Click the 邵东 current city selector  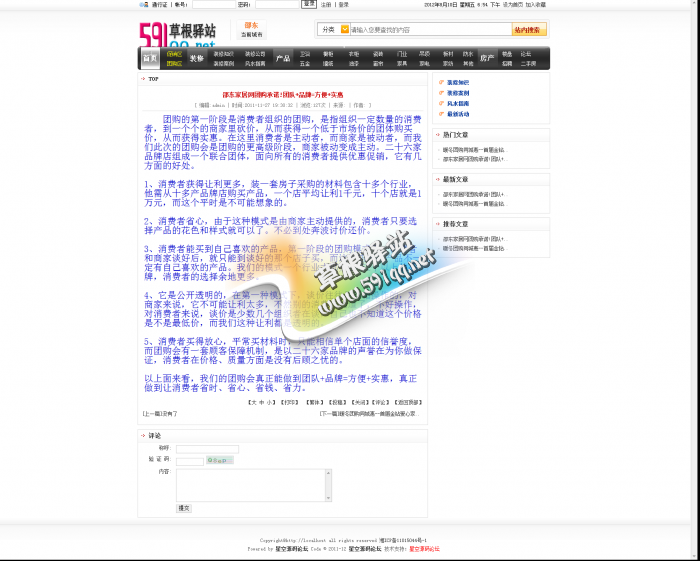coord(251,29)
